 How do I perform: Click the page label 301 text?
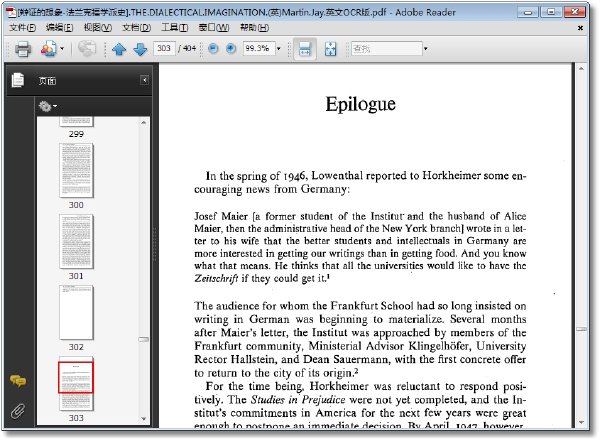[x=76, y=276]
